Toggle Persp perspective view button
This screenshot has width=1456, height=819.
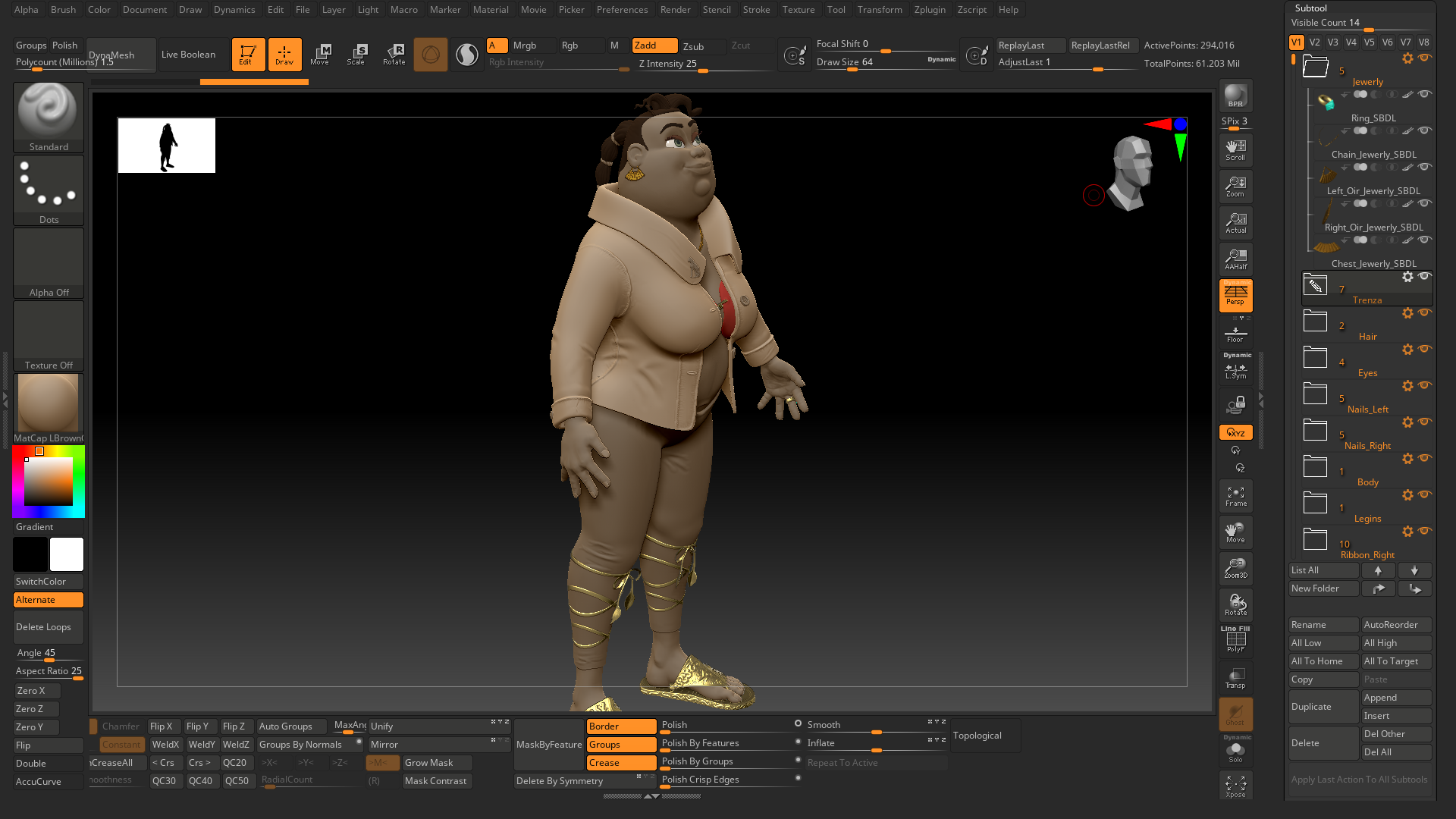pos(1235,295)
